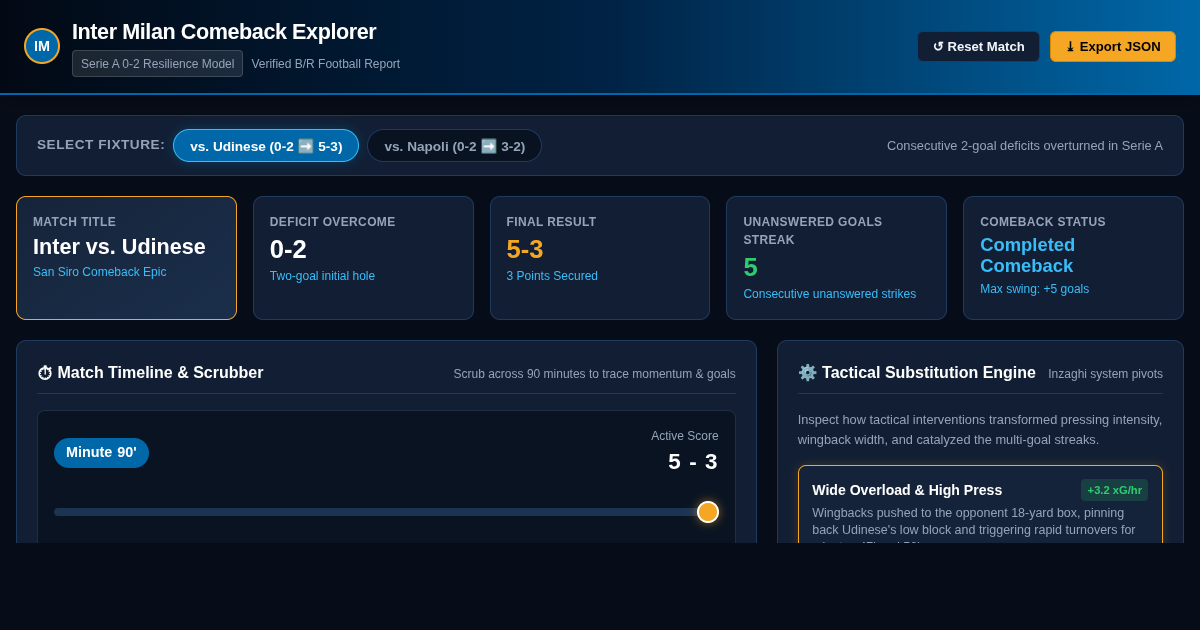Click the gear icon beside Tactical Substitution Engine
Screen dimensions: 1200x630
click(807, 373)
